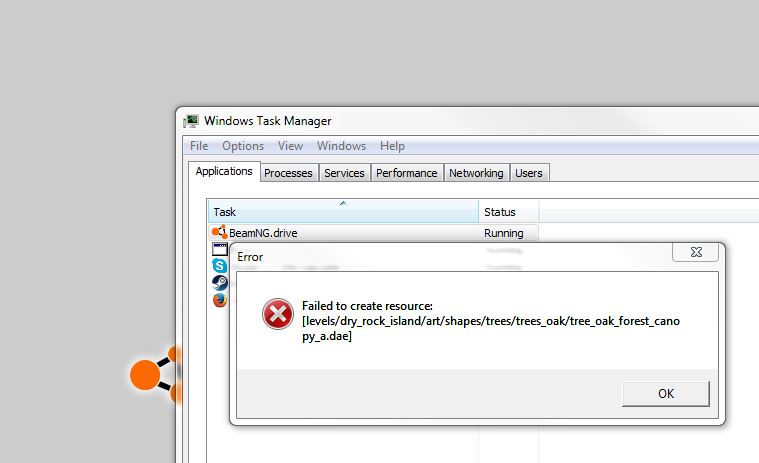Sort by the Task column header
The width and height of the screenshot is (759, 463).
[x=343, y=212]
